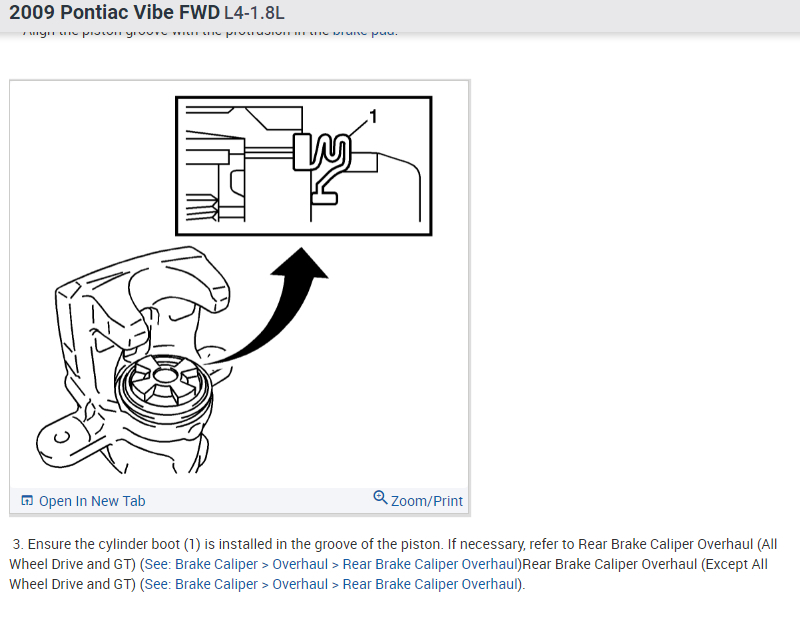Click the Zoom/Print text link
The height and width of the screenshot is (618, 800).
click(x=427, y=501)
